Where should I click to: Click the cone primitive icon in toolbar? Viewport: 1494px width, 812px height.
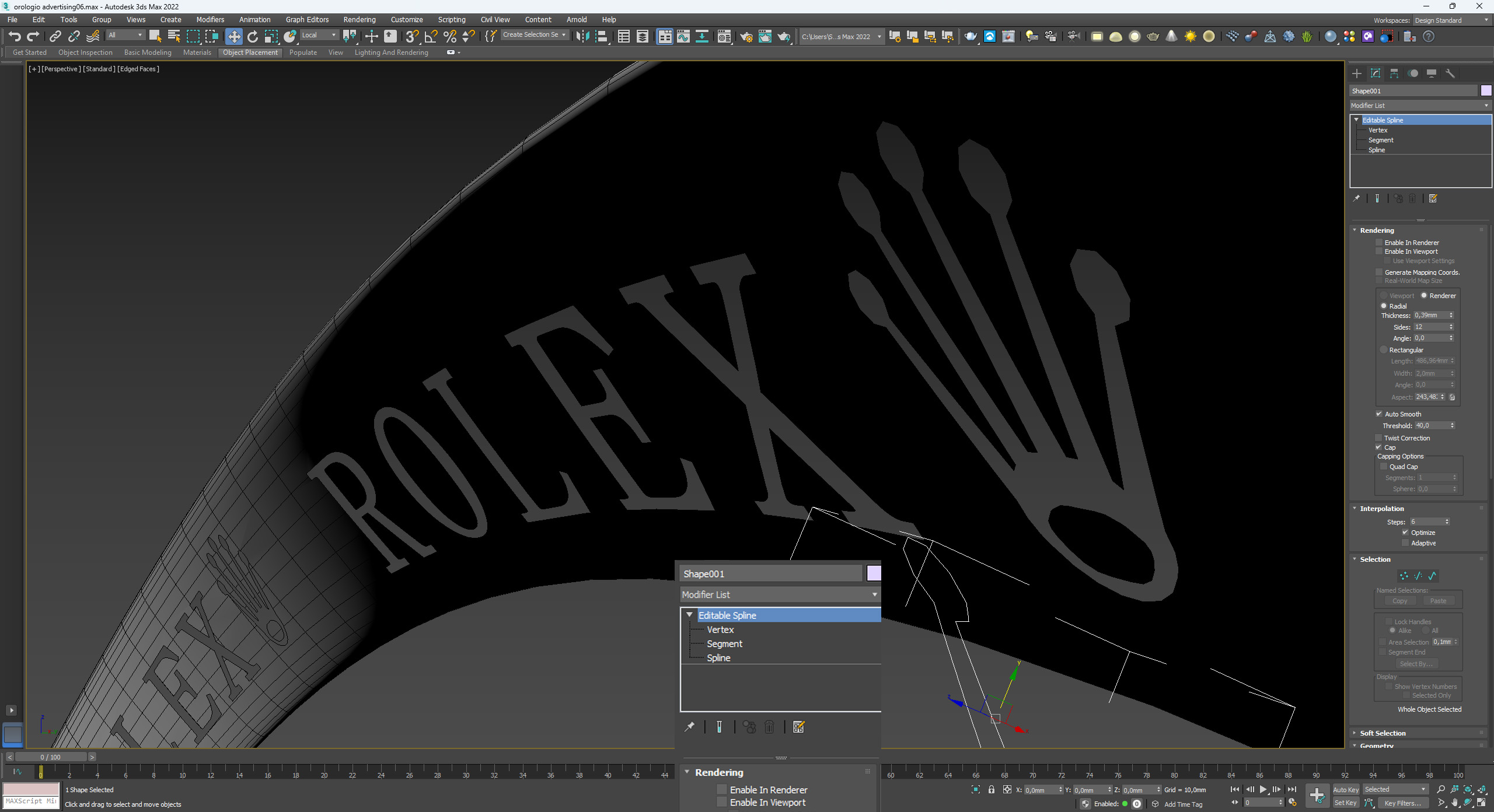1171,36
